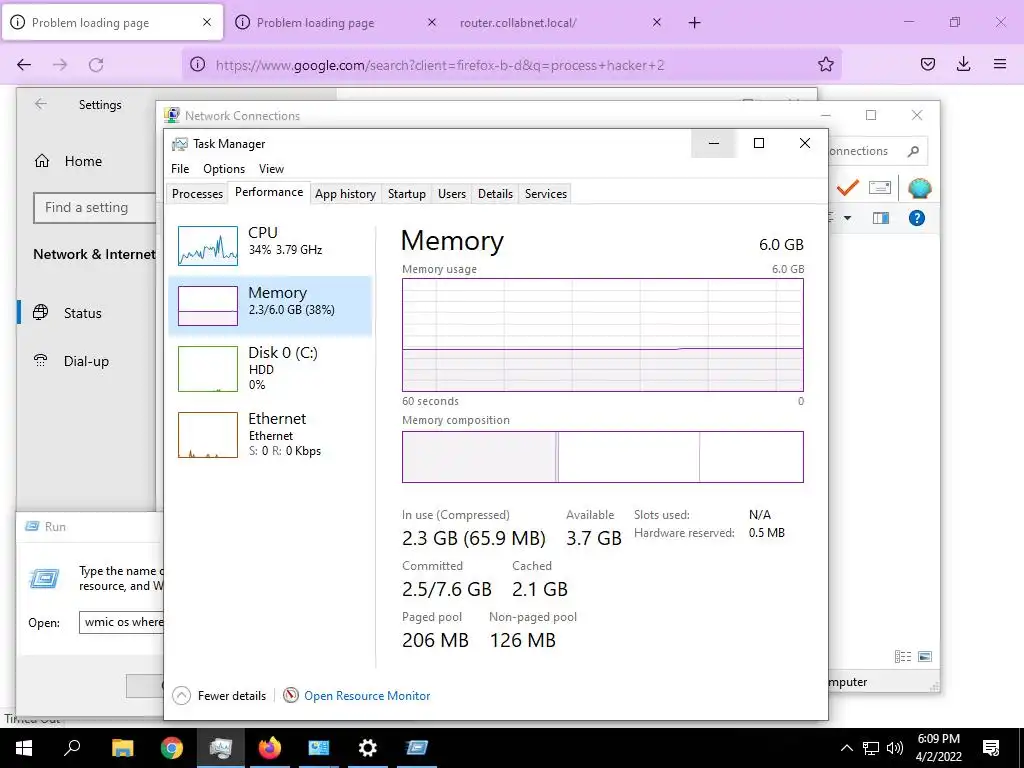Select Dial-up in Settings sidebar
1024x768 pixels.
point(86,361)
